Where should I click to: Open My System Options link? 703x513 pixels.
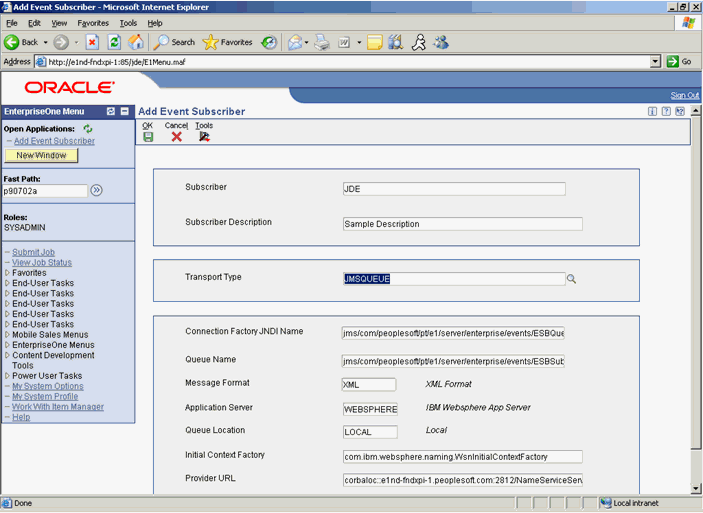[48, 386]
